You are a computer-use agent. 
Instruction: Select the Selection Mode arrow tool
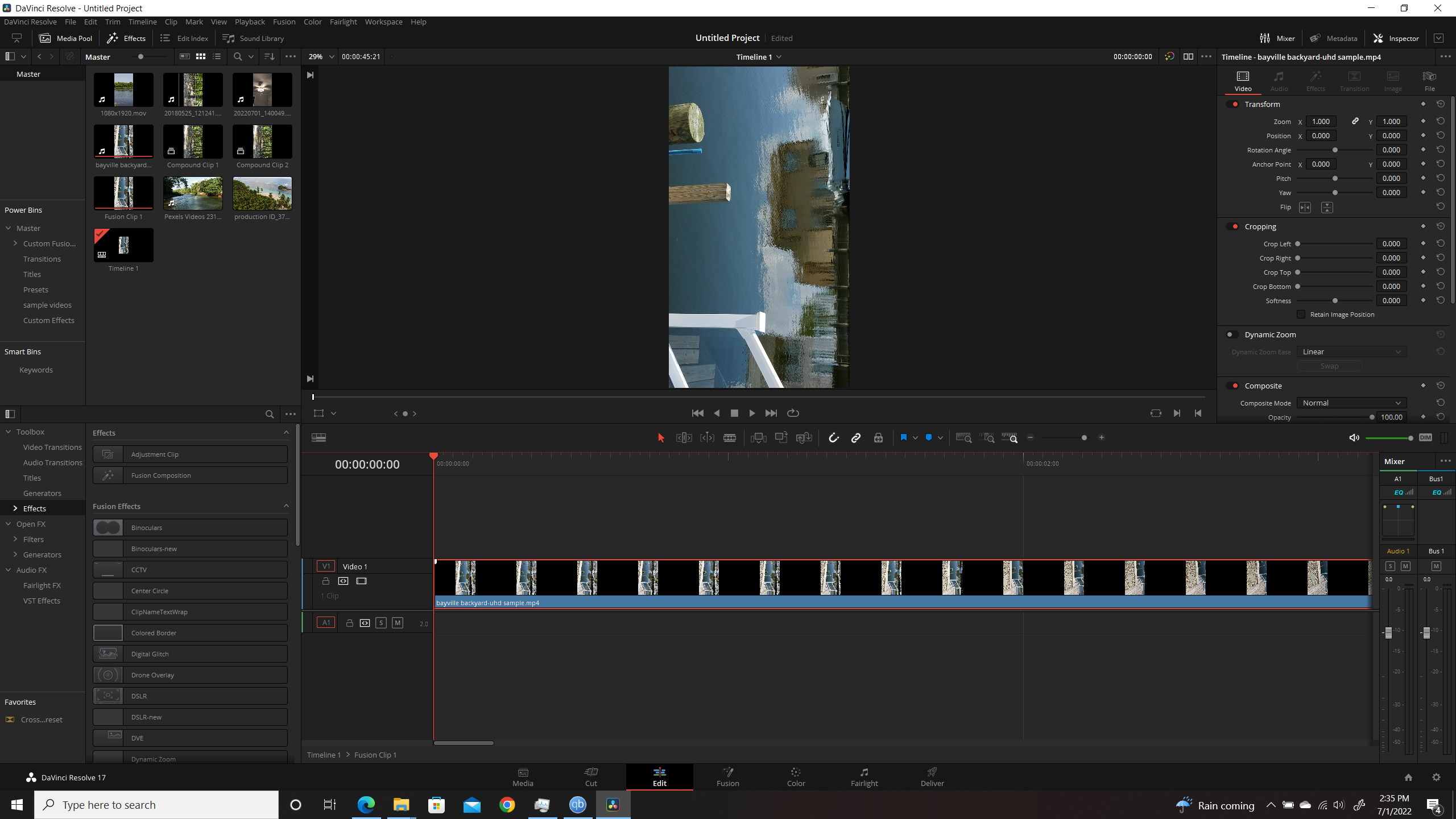pyautogui.click(x=660, y=437)
